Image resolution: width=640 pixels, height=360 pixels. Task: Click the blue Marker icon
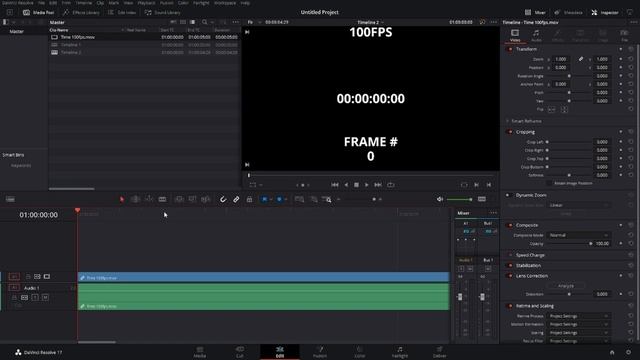coord(279,199)
